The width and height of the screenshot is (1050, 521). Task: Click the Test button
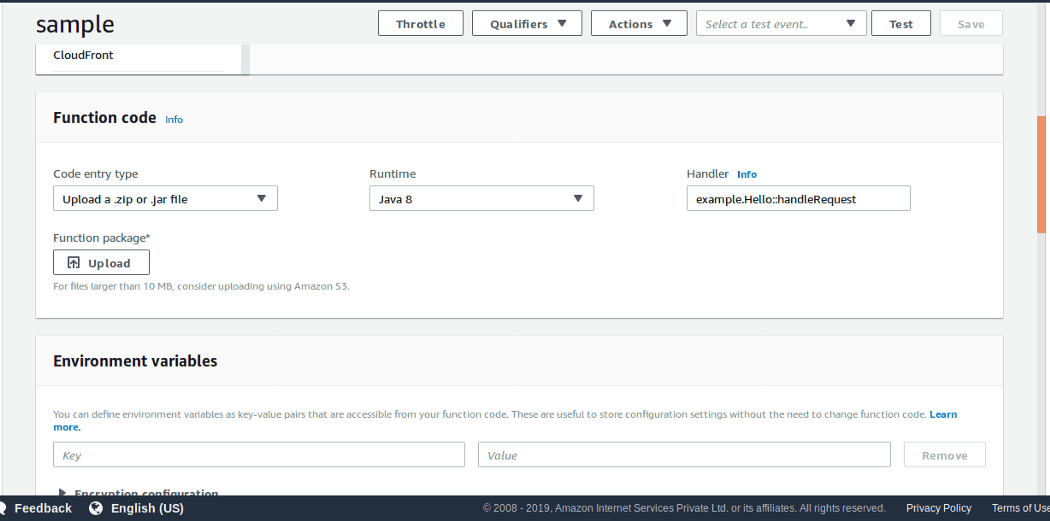click(901, 24)
